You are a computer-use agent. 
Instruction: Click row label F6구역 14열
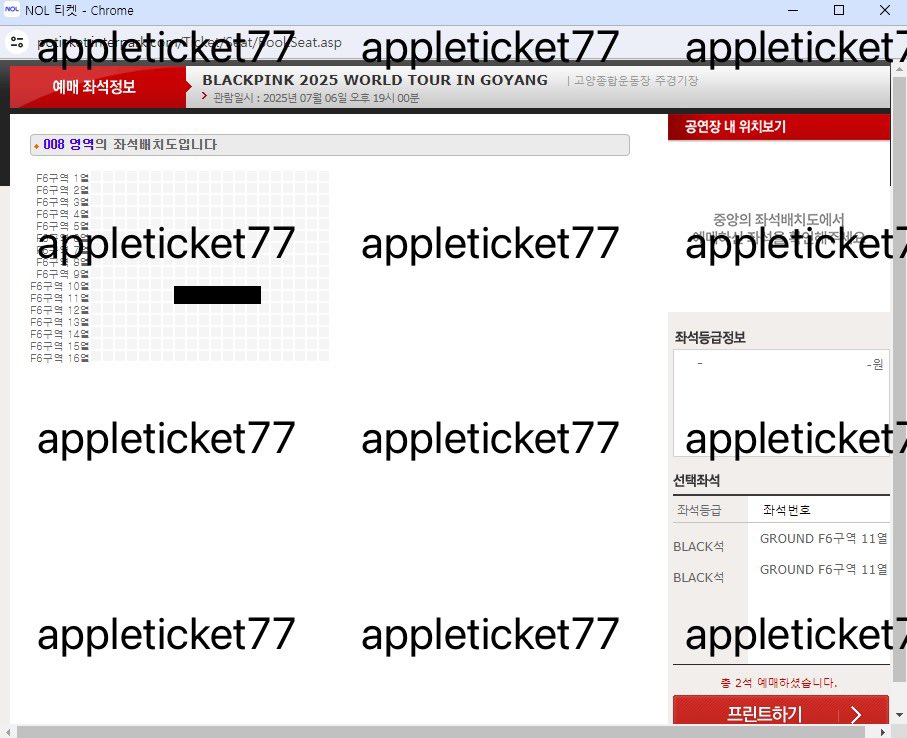click(60, 334)
